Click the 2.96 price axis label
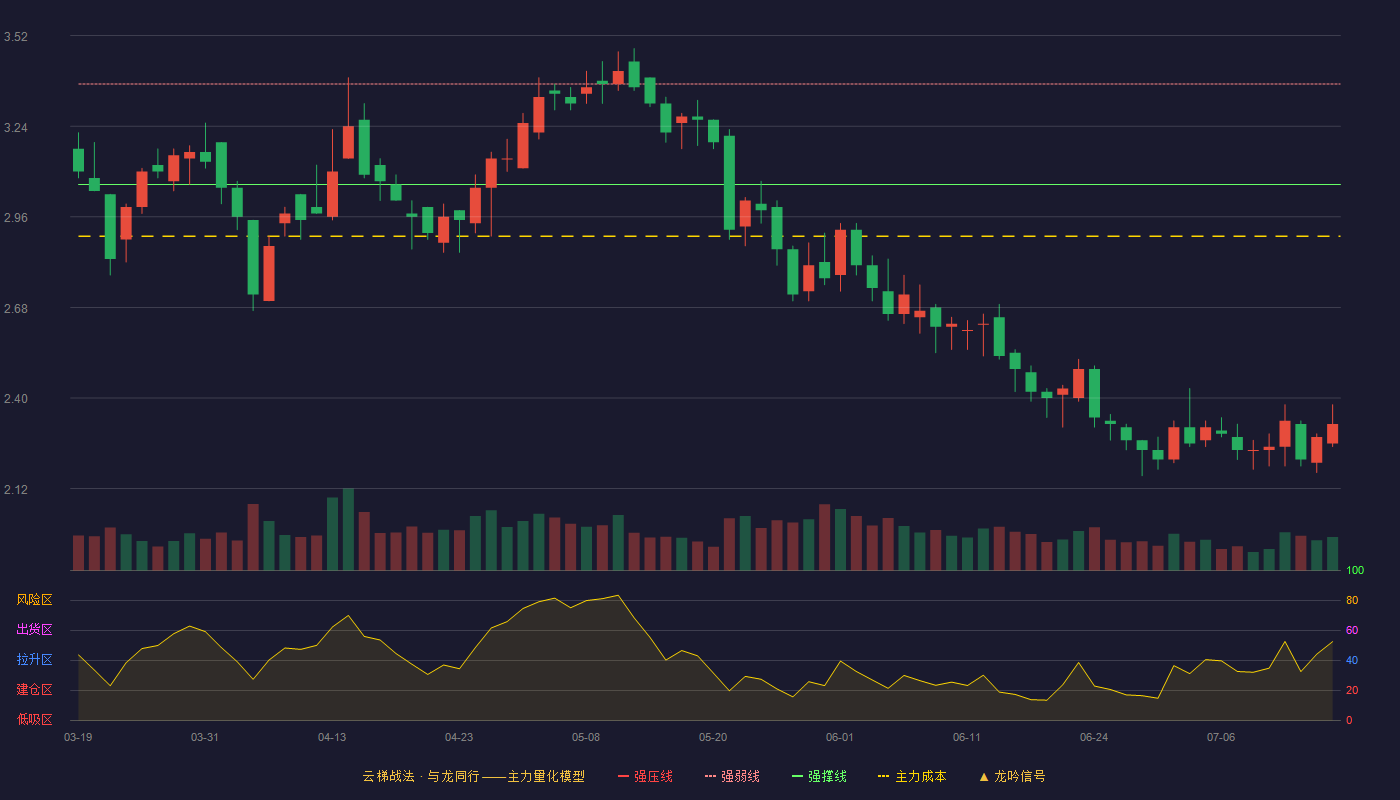This screenshot has width=1400, height=800. (16, 218)
